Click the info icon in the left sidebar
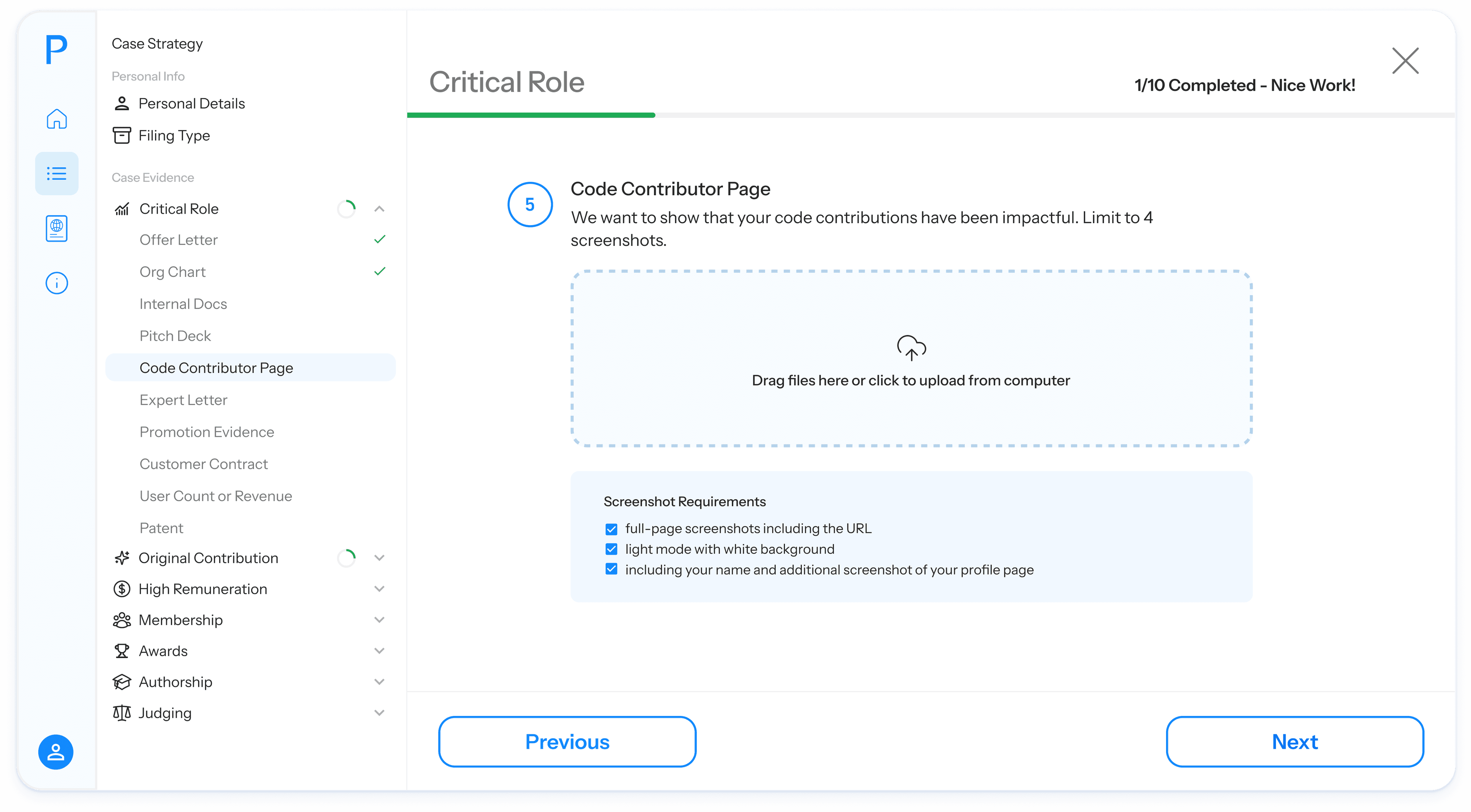 coord(57,283)
